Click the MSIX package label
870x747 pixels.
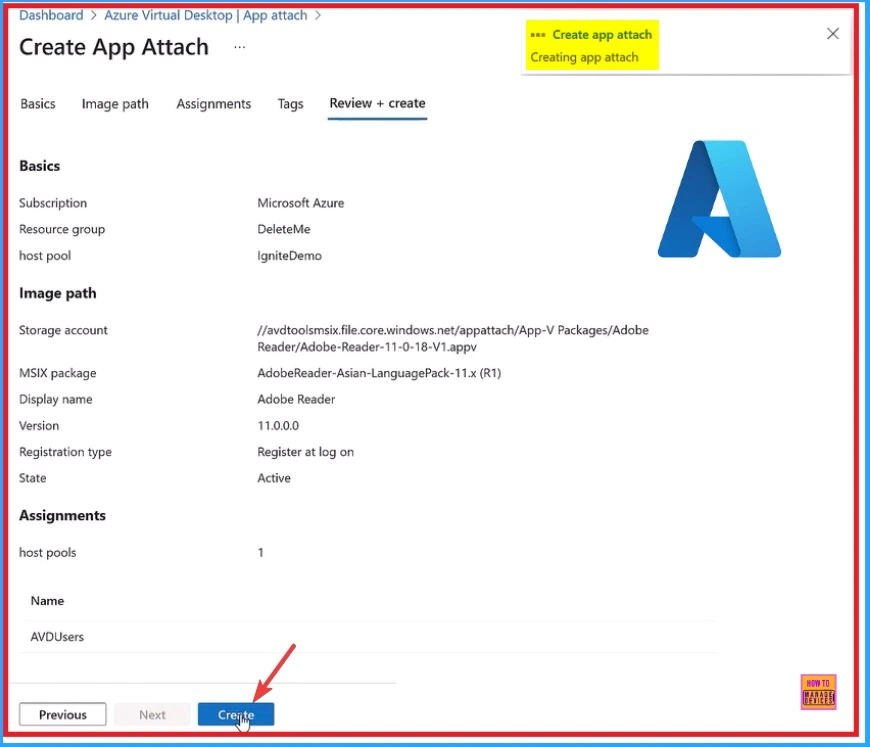click(57, 373)
